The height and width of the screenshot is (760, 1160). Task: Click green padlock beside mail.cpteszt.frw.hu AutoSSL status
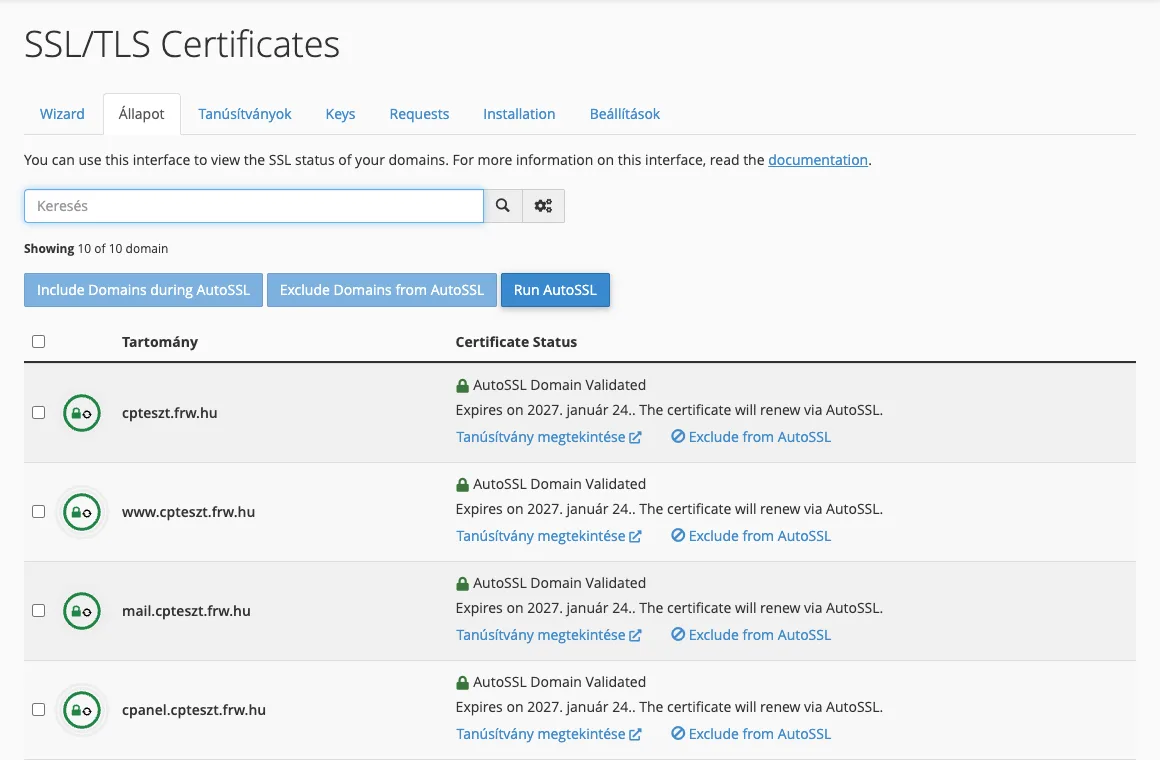462,584
